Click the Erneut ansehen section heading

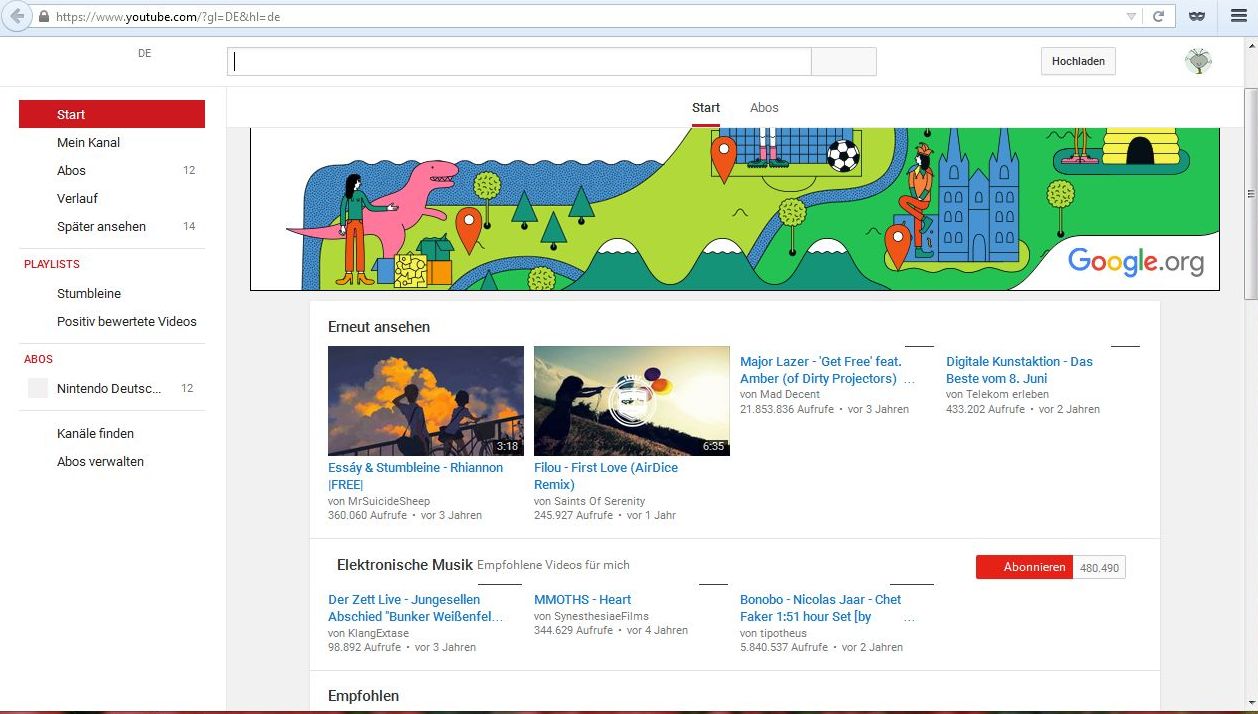379,327
